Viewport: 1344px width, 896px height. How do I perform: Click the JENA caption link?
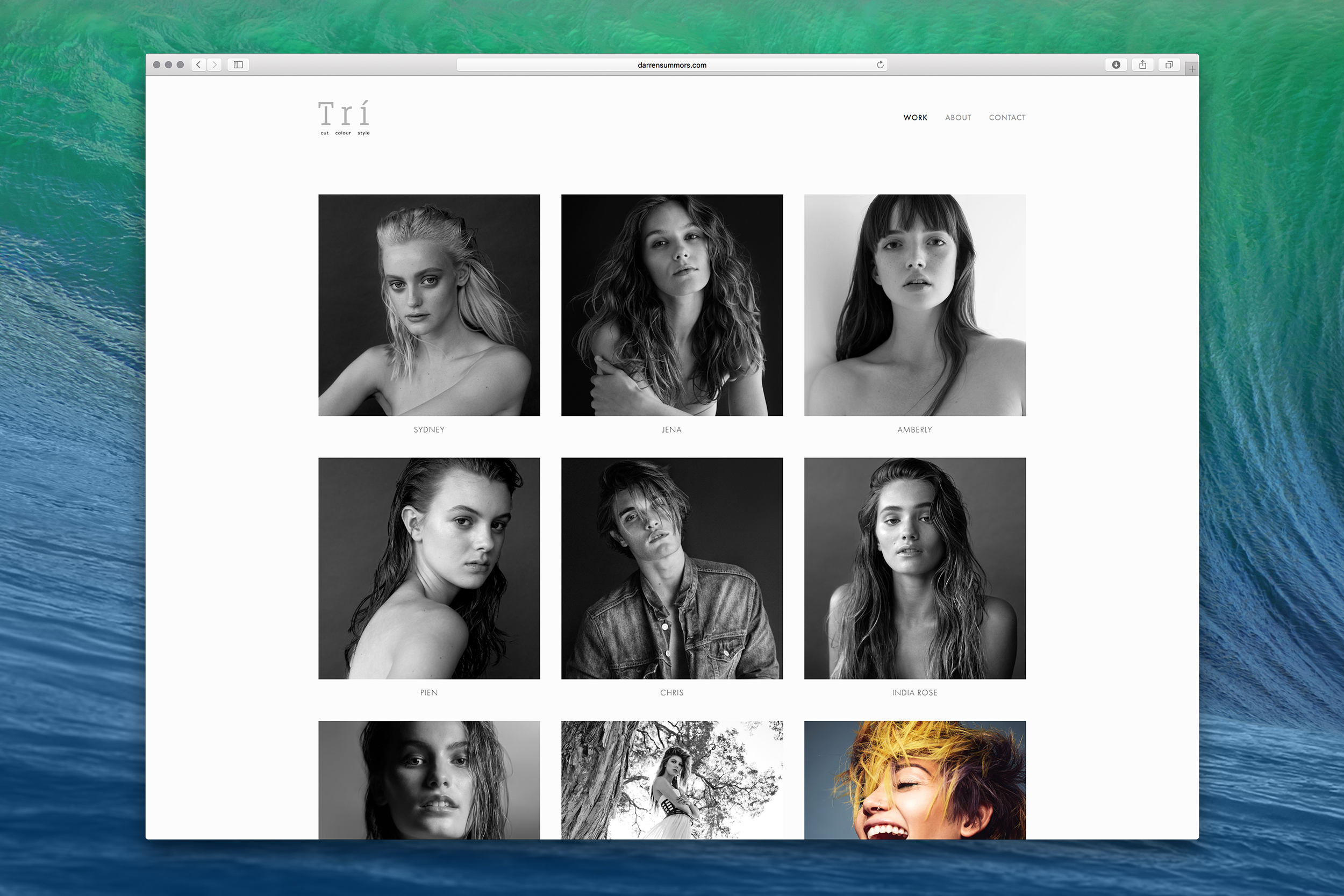[x=672, y=429]
